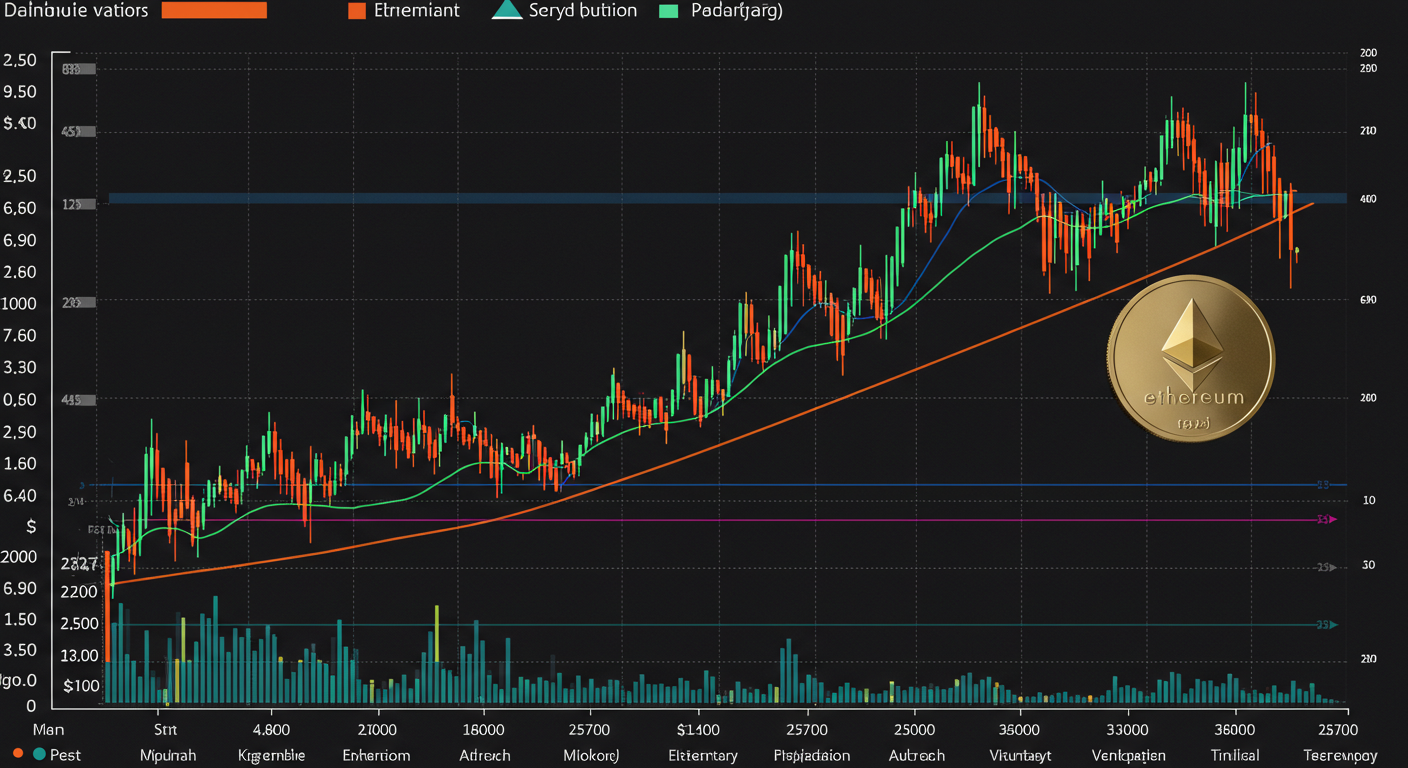Select the Autrech bottom label
The width and height of the screenshot is (1408, 768).
tap(915, 755)
